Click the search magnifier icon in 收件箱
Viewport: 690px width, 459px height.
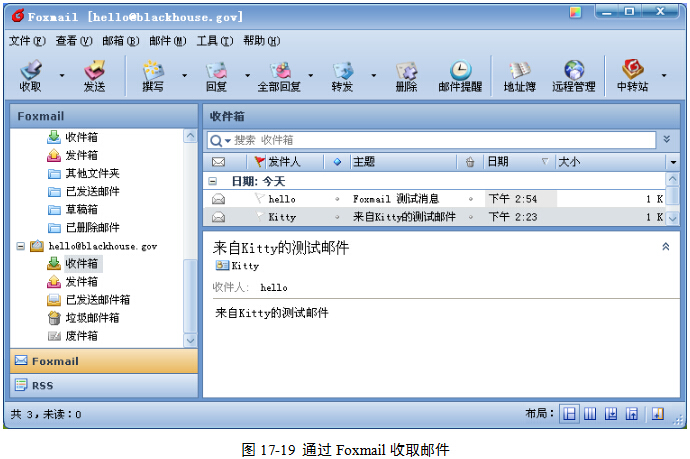[x=216, y=141]
